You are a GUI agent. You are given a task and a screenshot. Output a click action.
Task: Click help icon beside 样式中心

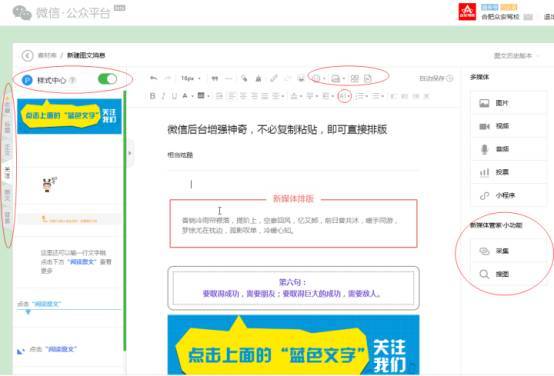point(72,80)
